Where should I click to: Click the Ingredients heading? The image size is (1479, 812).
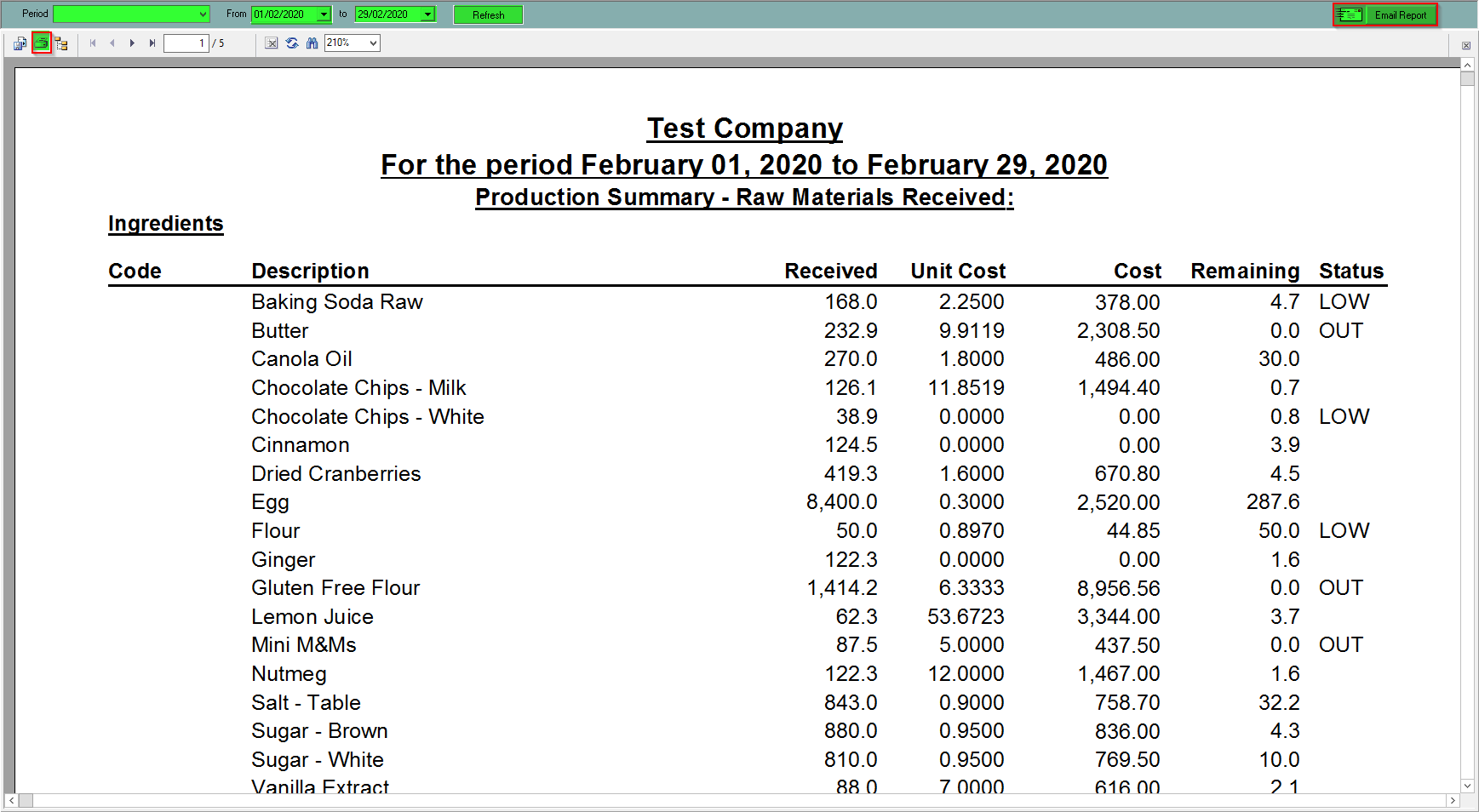click(166, 224)
